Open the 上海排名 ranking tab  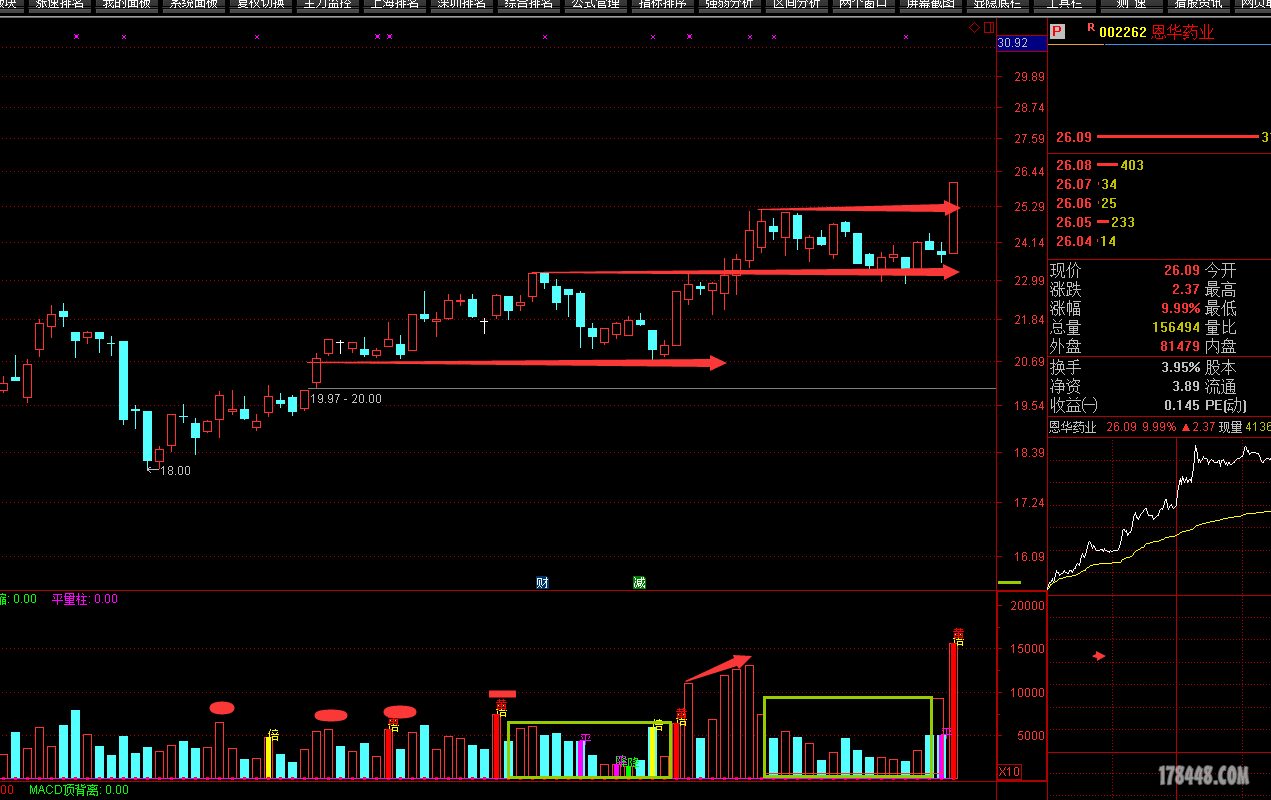pyautogui.click(x=394, y=4)
